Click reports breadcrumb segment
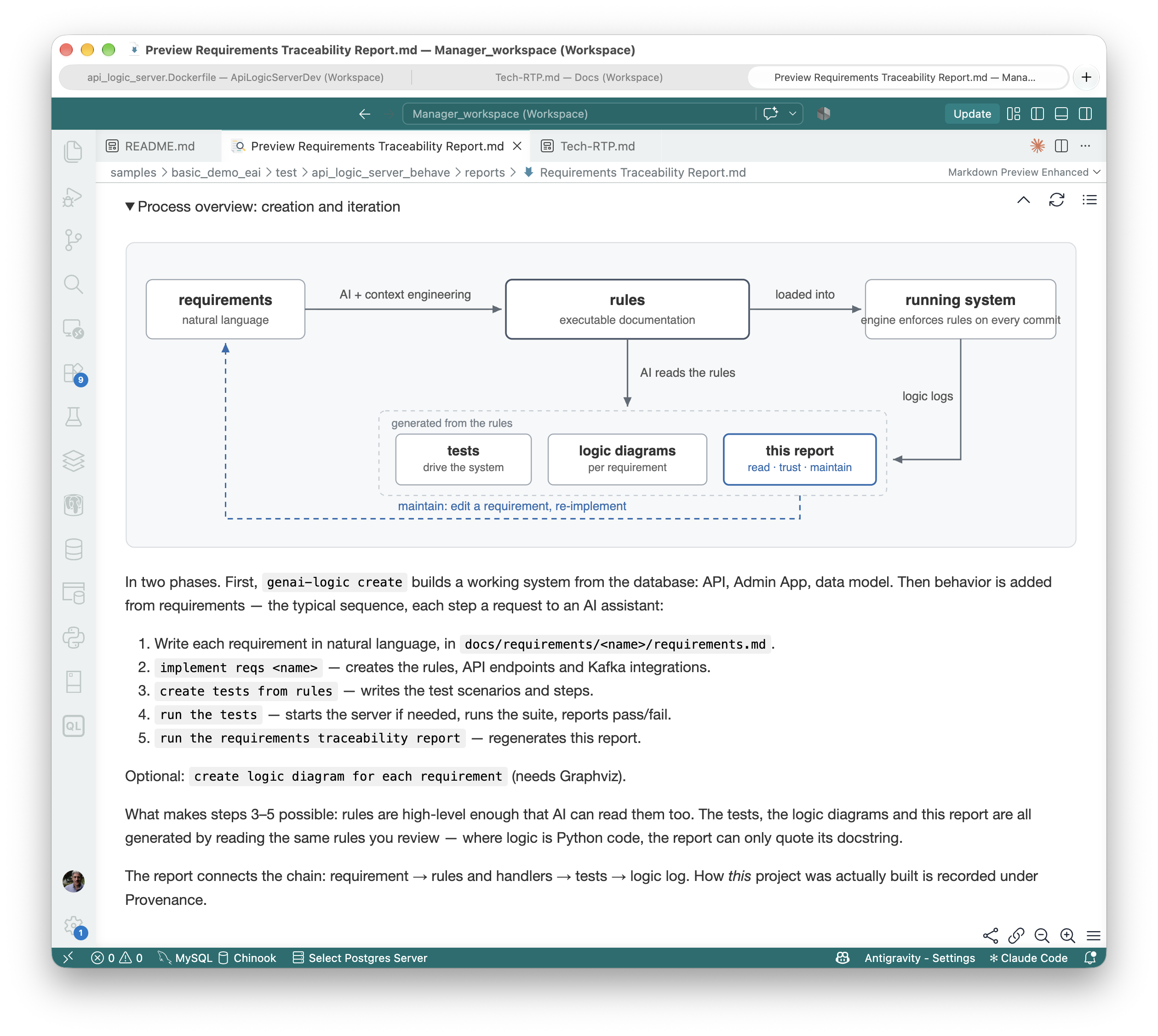Screen dimensions: 1158x1036 485,173
